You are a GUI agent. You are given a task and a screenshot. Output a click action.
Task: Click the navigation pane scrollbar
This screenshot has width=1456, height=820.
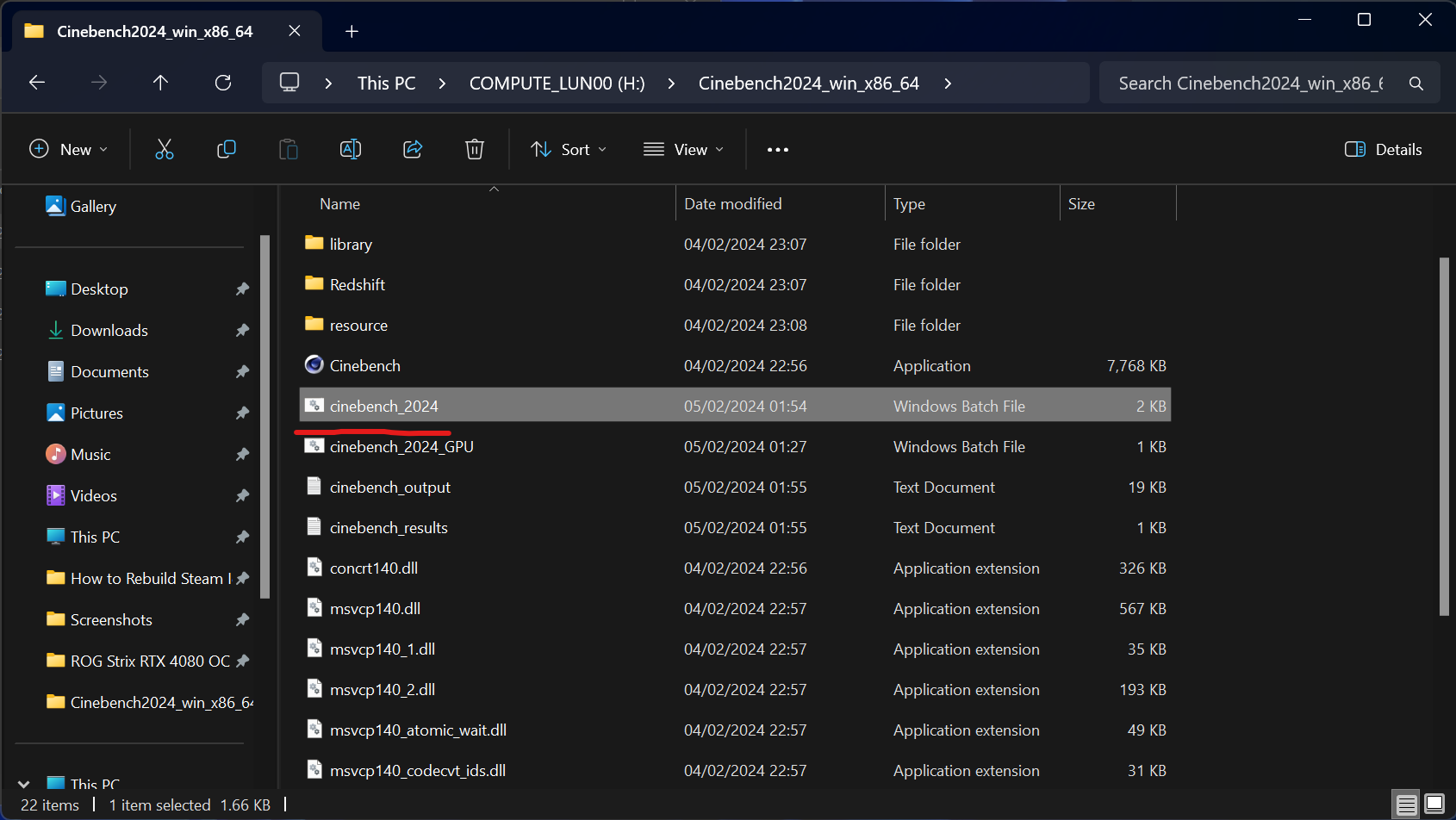[264, 416]
